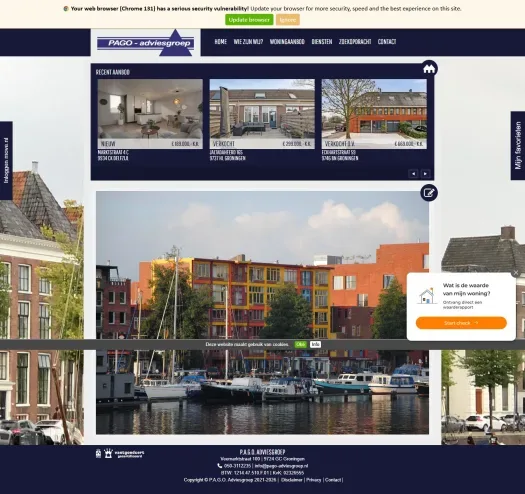Click the Chrome icon in the warning bar

coord(66,9)
